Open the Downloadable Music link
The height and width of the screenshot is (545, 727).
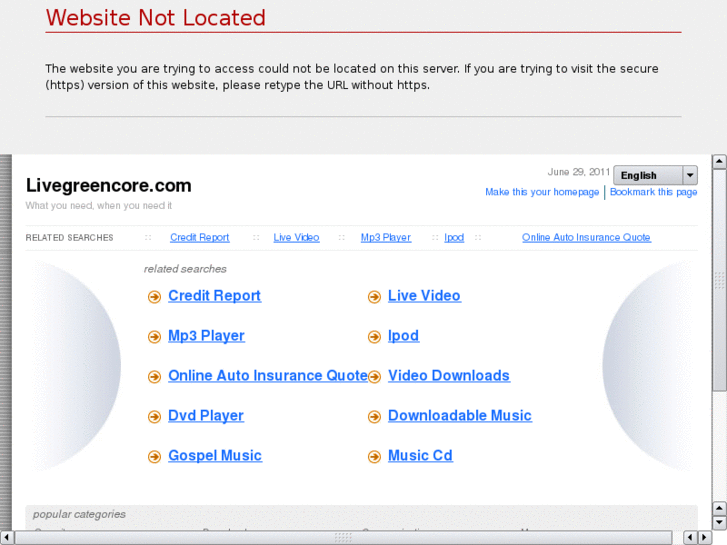(x=459, y=416)
